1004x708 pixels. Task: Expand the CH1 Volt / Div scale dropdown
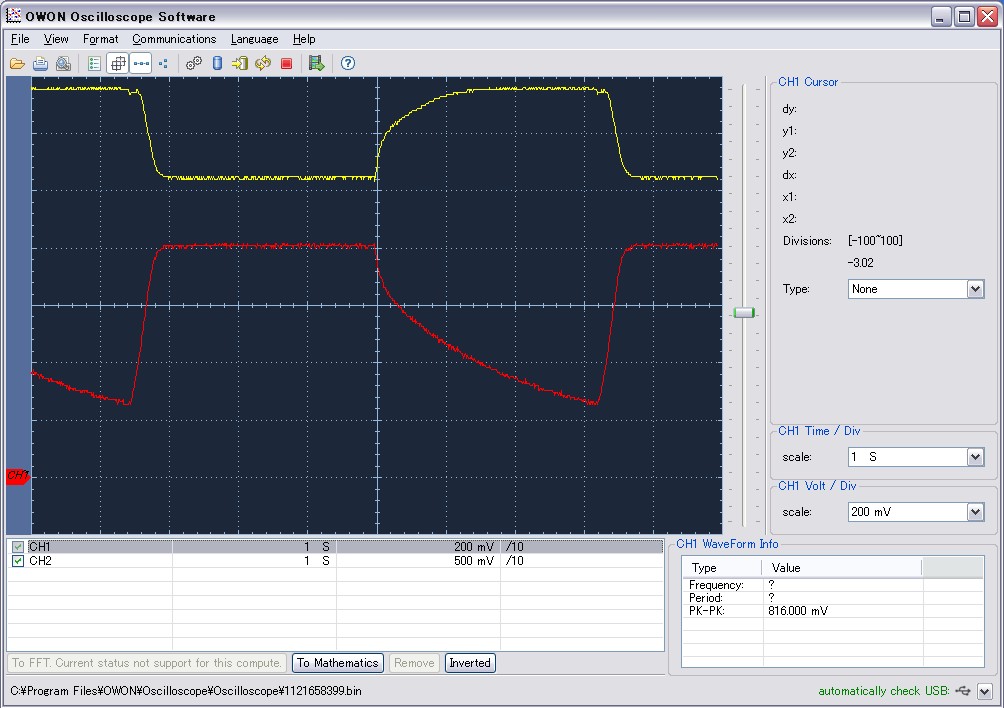(975, 512)
